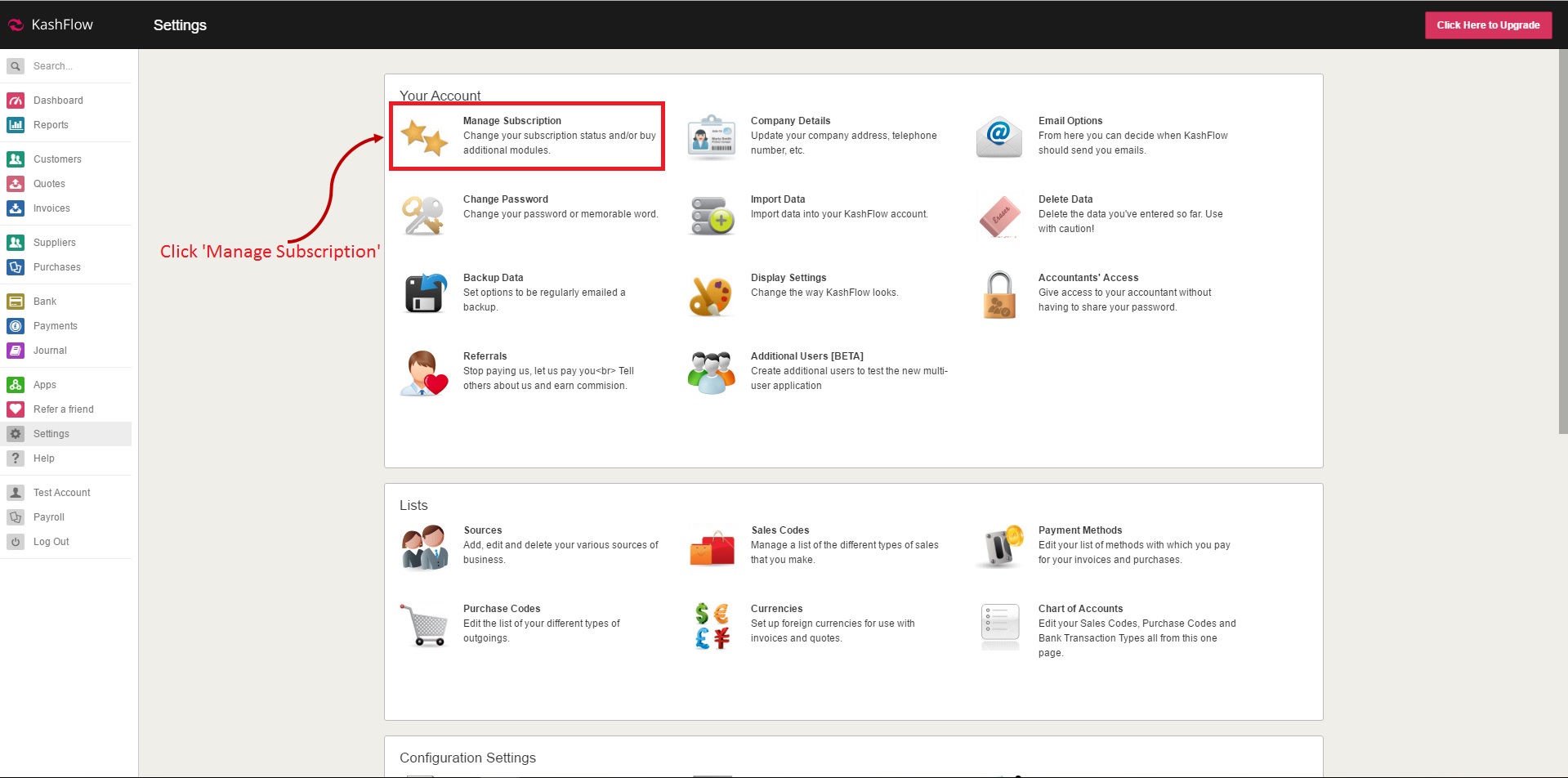Click the Additional Users group icon
The image size is (1568, 778).
click(711, 373)
